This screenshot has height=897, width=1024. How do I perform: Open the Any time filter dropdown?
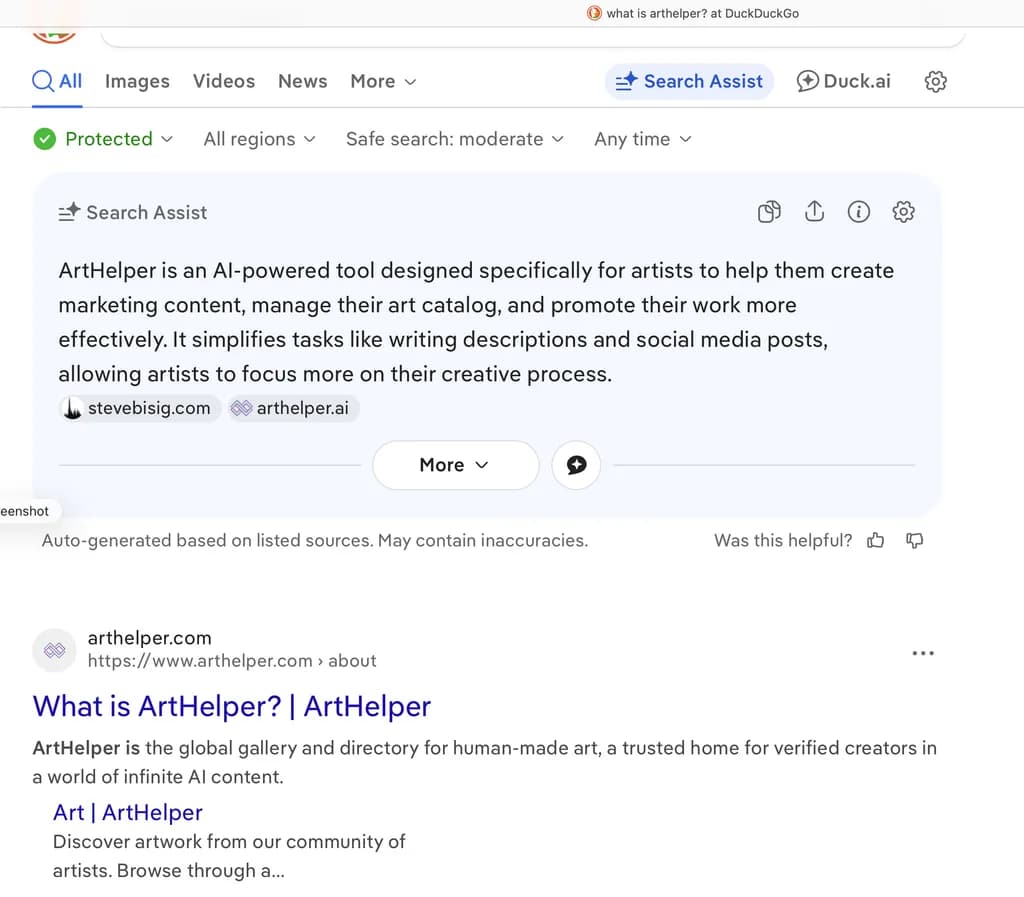click(x=642, y=139)
